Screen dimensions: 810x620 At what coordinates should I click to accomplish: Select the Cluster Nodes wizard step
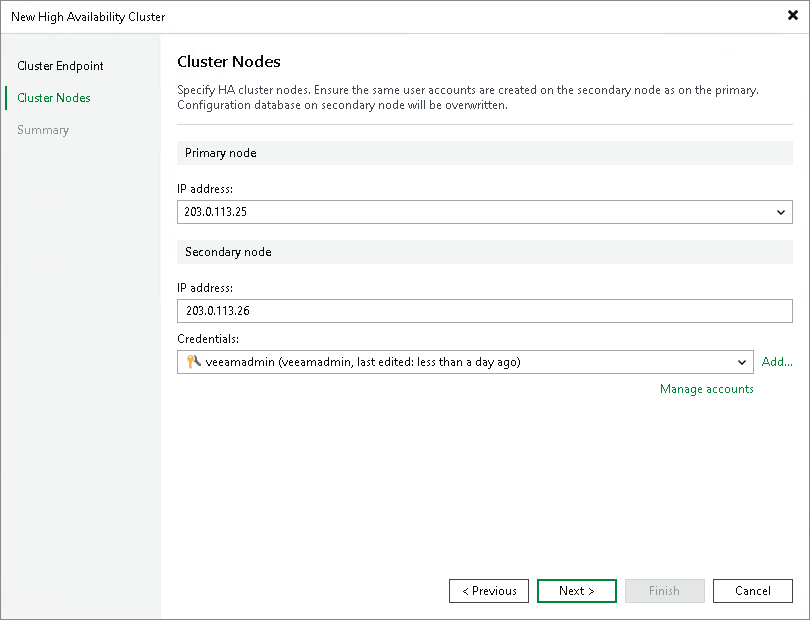pyautogui.click(x=51, y=98)
